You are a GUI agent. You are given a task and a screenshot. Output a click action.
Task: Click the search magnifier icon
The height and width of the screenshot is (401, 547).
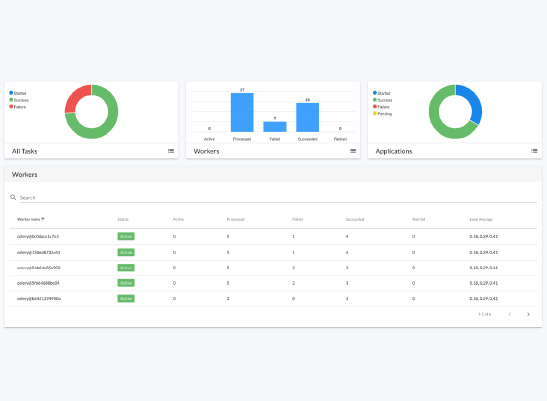click(13, 197)
